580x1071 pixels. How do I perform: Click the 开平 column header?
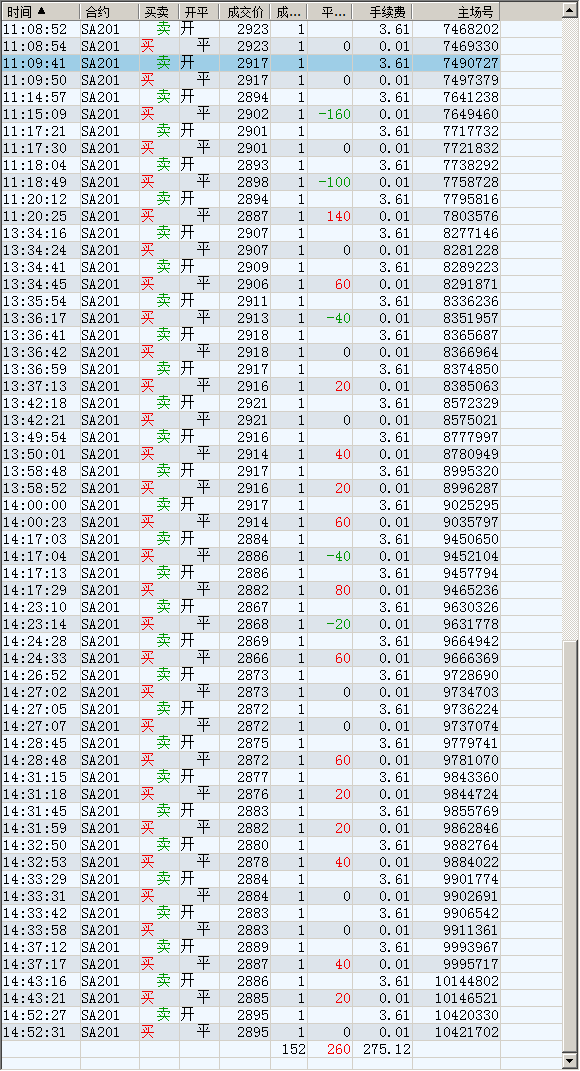tap(199, 12)
